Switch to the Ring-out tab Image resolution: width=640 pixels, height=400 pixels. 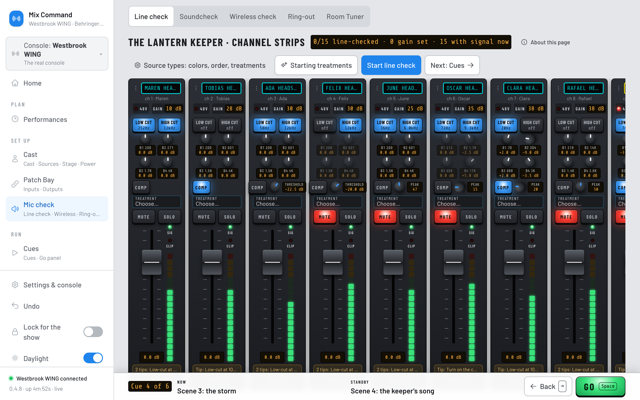pyautogui.click(x=301, y=17)
